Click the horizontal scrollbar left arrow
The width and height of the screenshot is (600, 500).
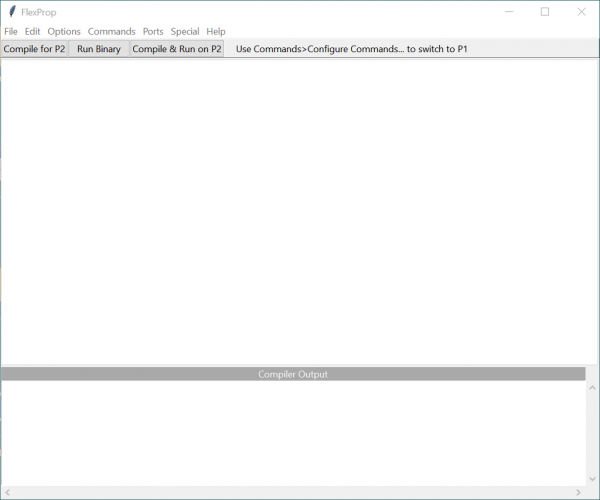point(6,492)
